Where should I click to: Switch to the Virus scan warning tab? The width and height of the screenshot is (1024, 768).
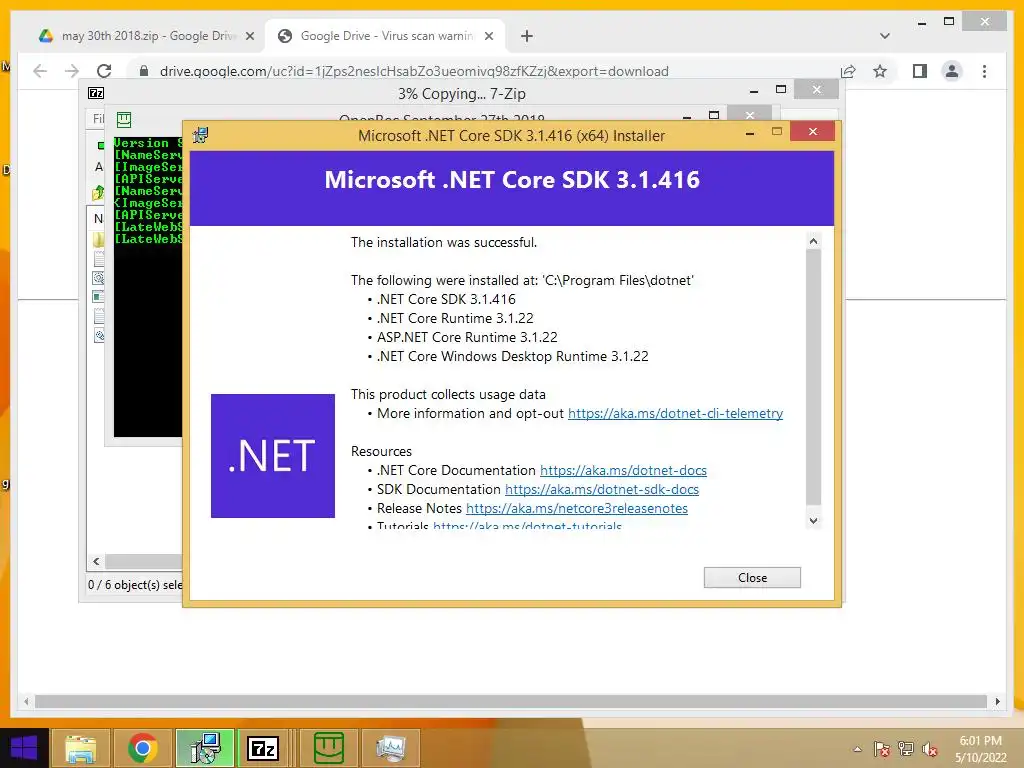pyautogui.click(x=385, y=36)
